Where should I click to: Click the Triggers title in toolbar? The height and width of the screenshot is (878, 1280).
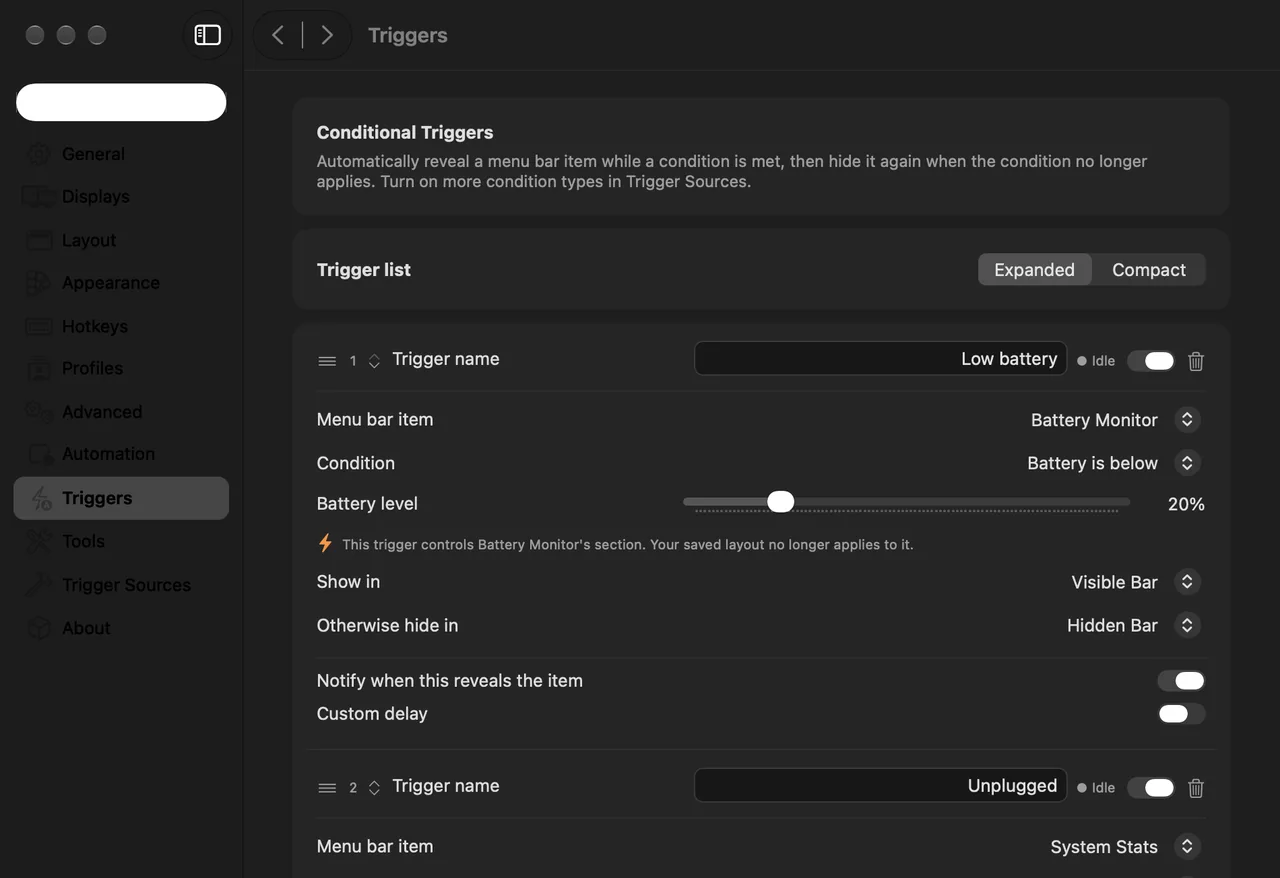click(x=408, y=35)
